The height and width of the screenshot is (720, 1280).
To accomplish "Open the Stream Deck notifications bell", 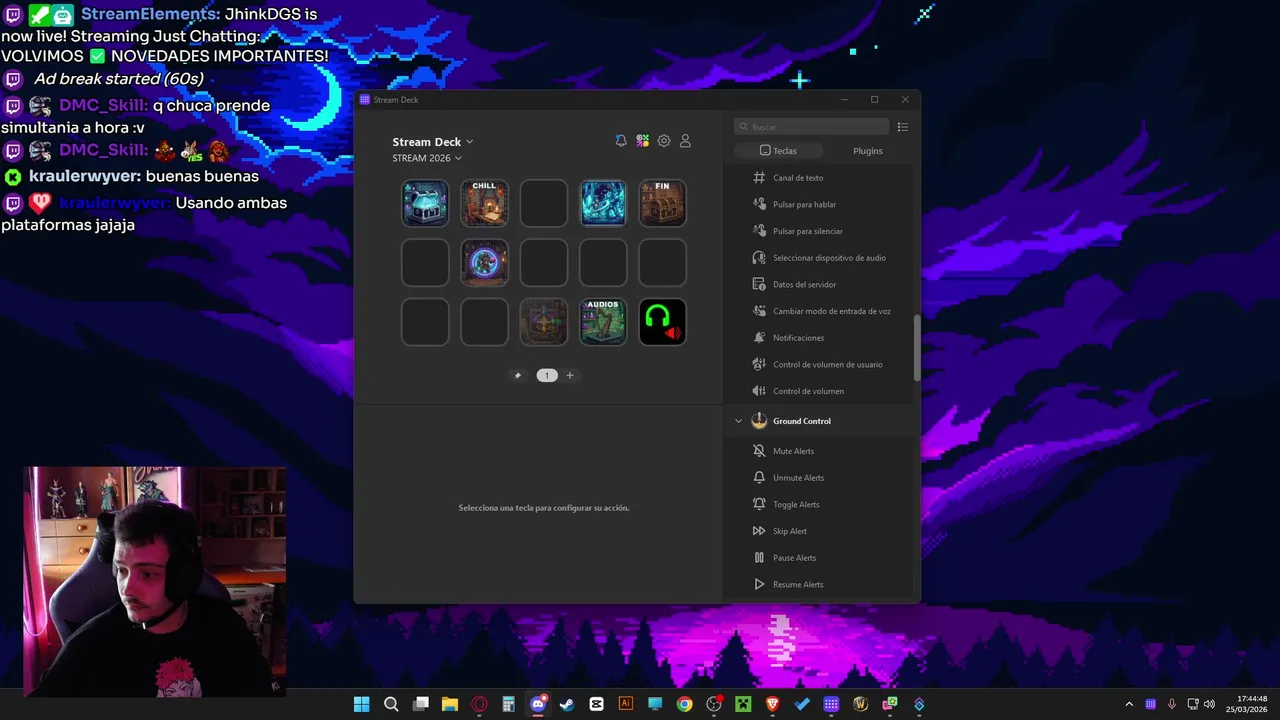I will [x=621, y=141].
